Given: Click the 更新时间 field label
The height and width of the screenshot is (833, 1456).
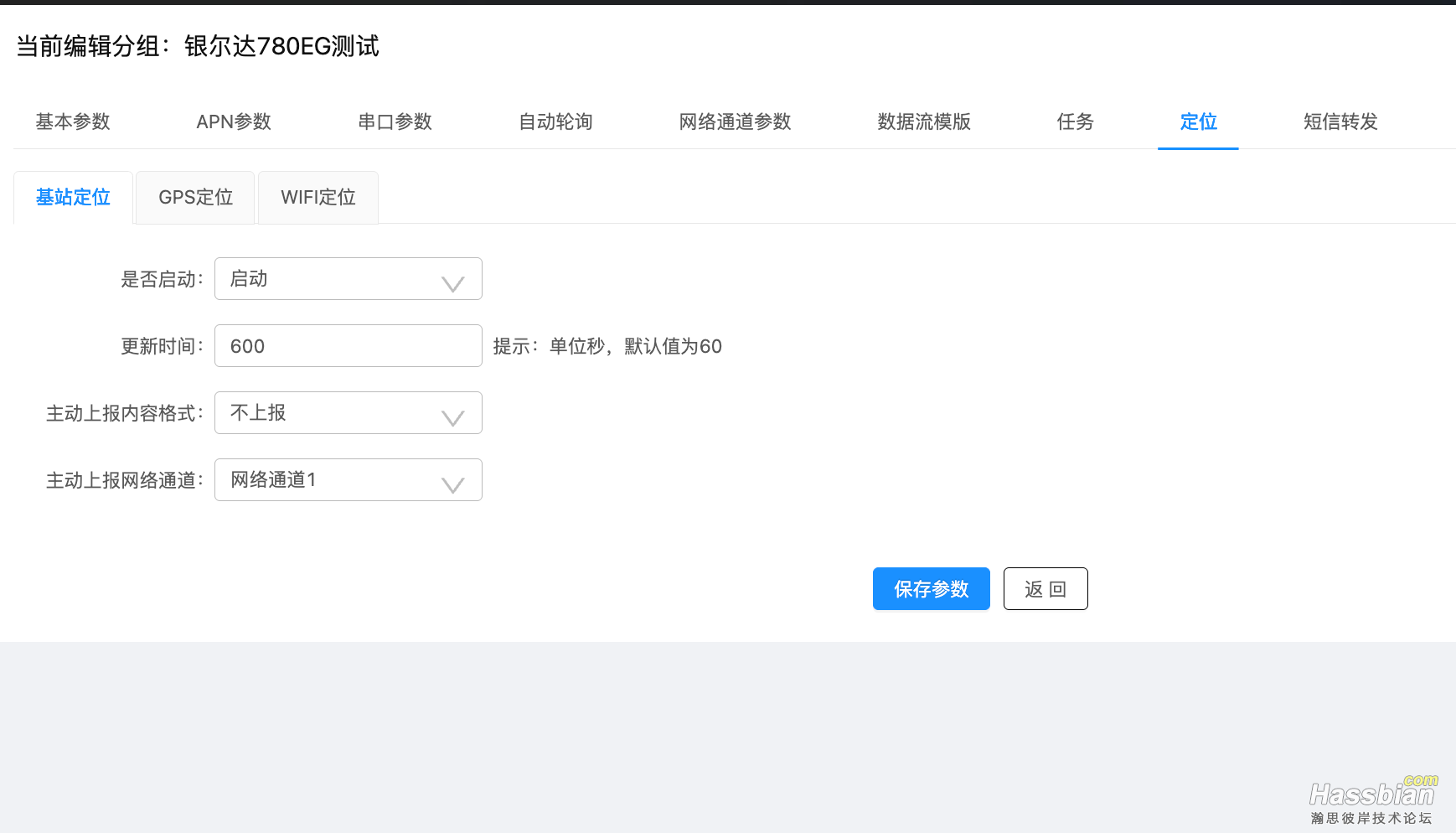Looking at the screenshot, I should [x=162, y=346].
